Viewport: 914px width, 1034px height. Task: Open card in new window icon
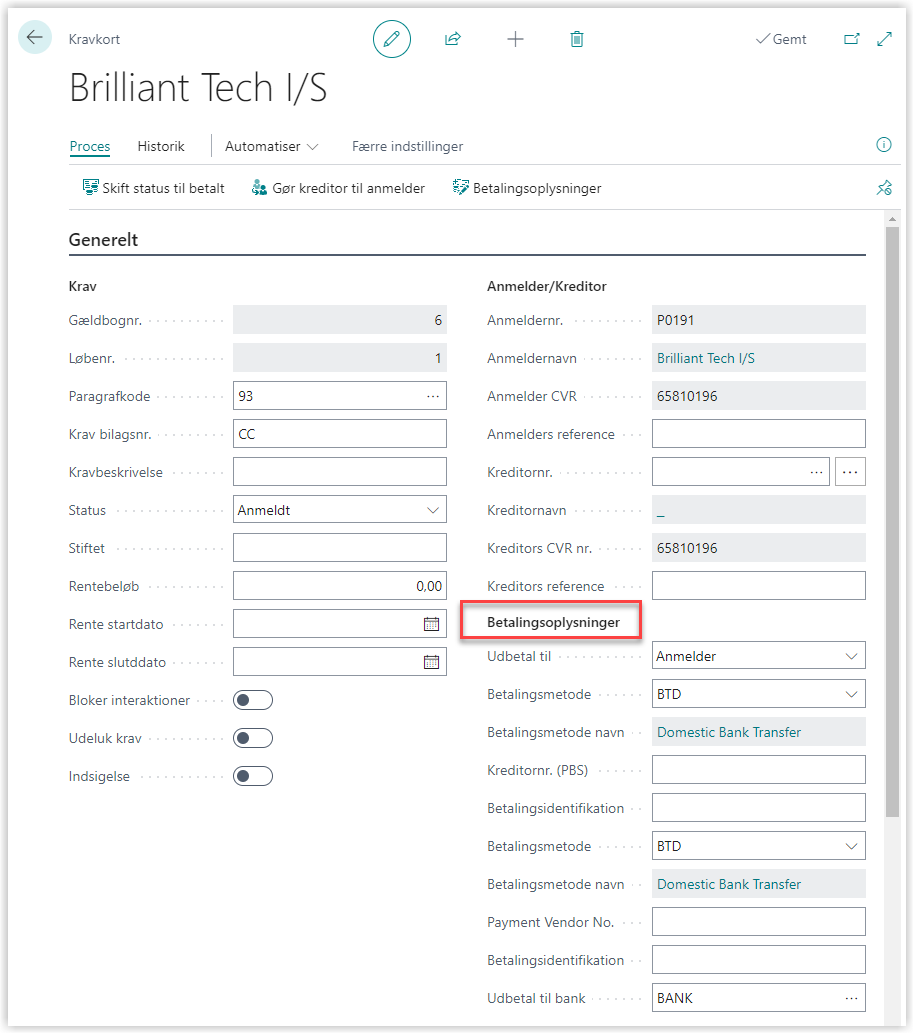[x=852, y=39]
